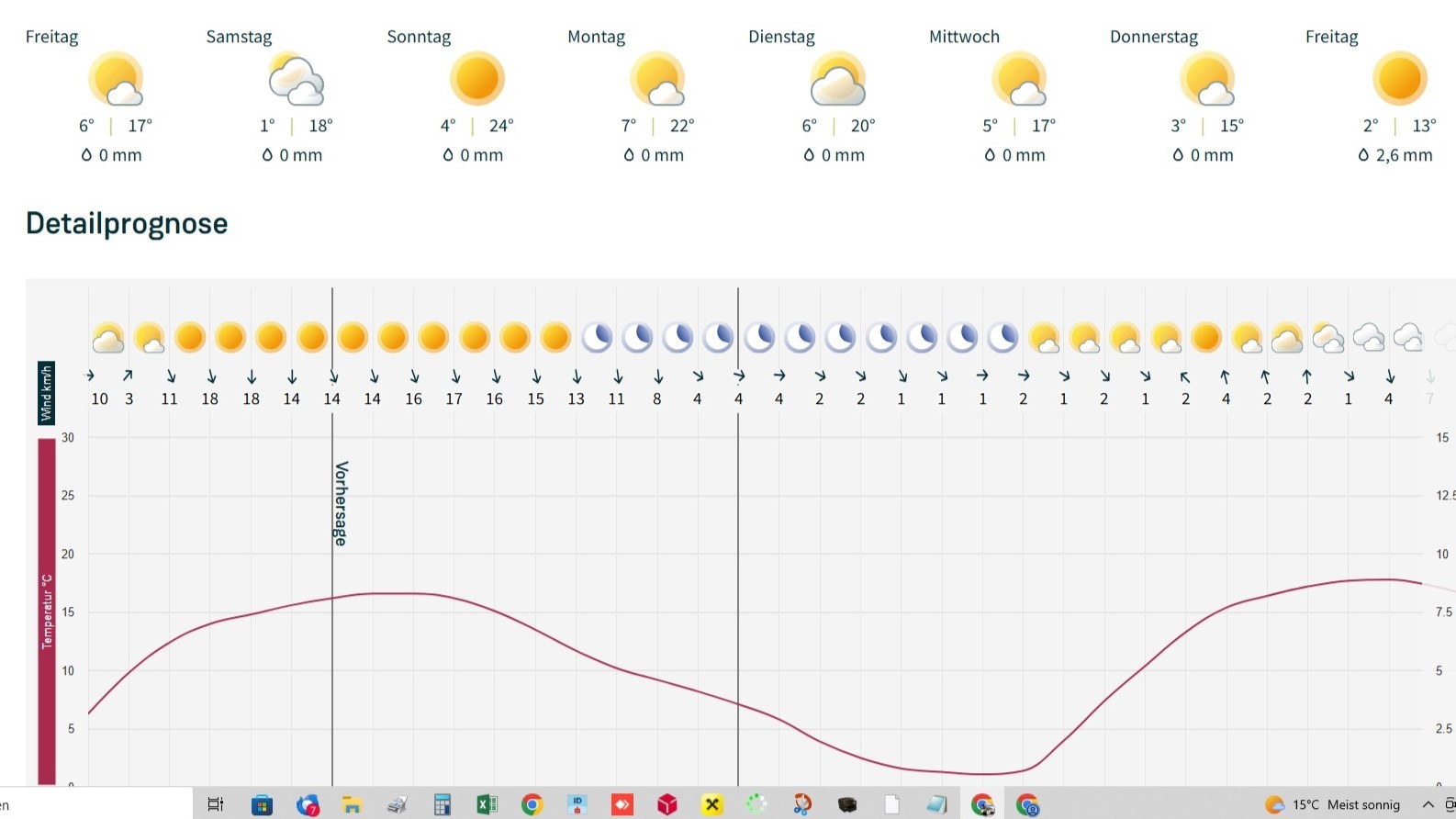1456x819 pixels.
Task: Click the Wind km/h axis label
Action: 47,393
